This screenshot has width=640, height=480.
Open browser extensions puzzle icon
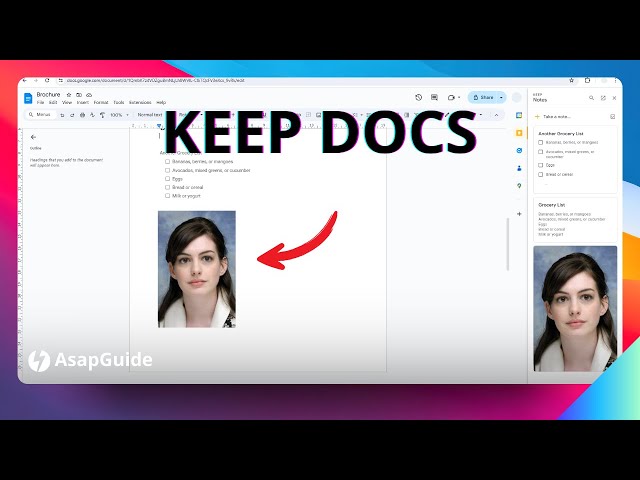click(587, 80)
